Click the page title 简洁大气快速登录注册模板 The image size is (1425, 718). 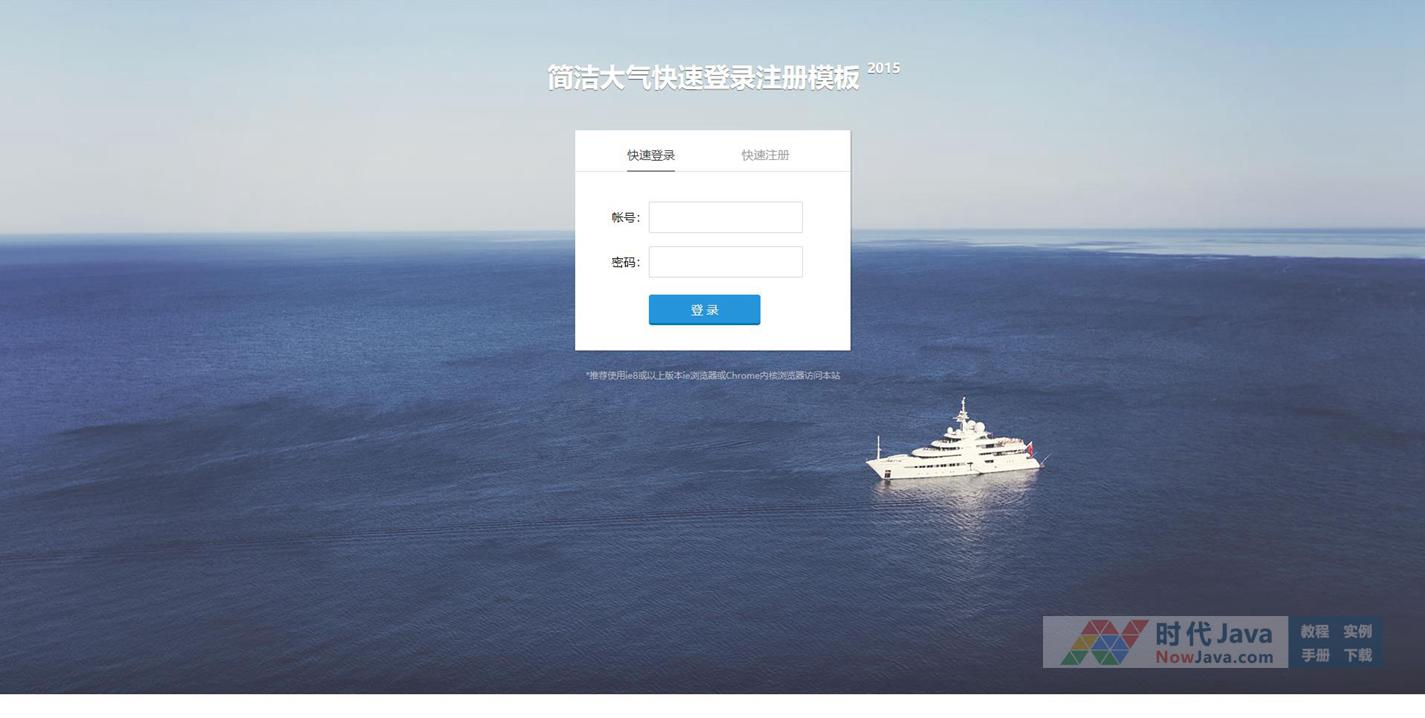pyautogui.click(x=704, y=77)
